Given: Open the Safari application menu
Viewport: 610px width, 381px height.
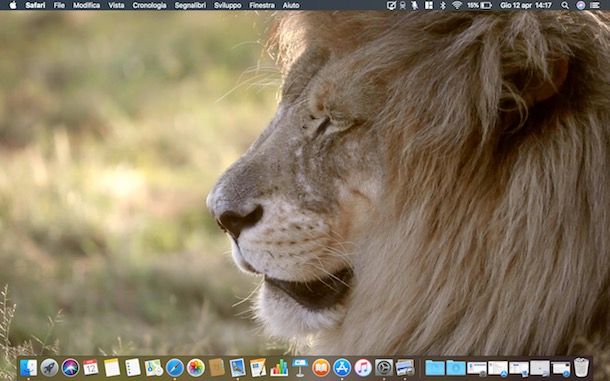Looking at the screenshot, I should [35, 5].
